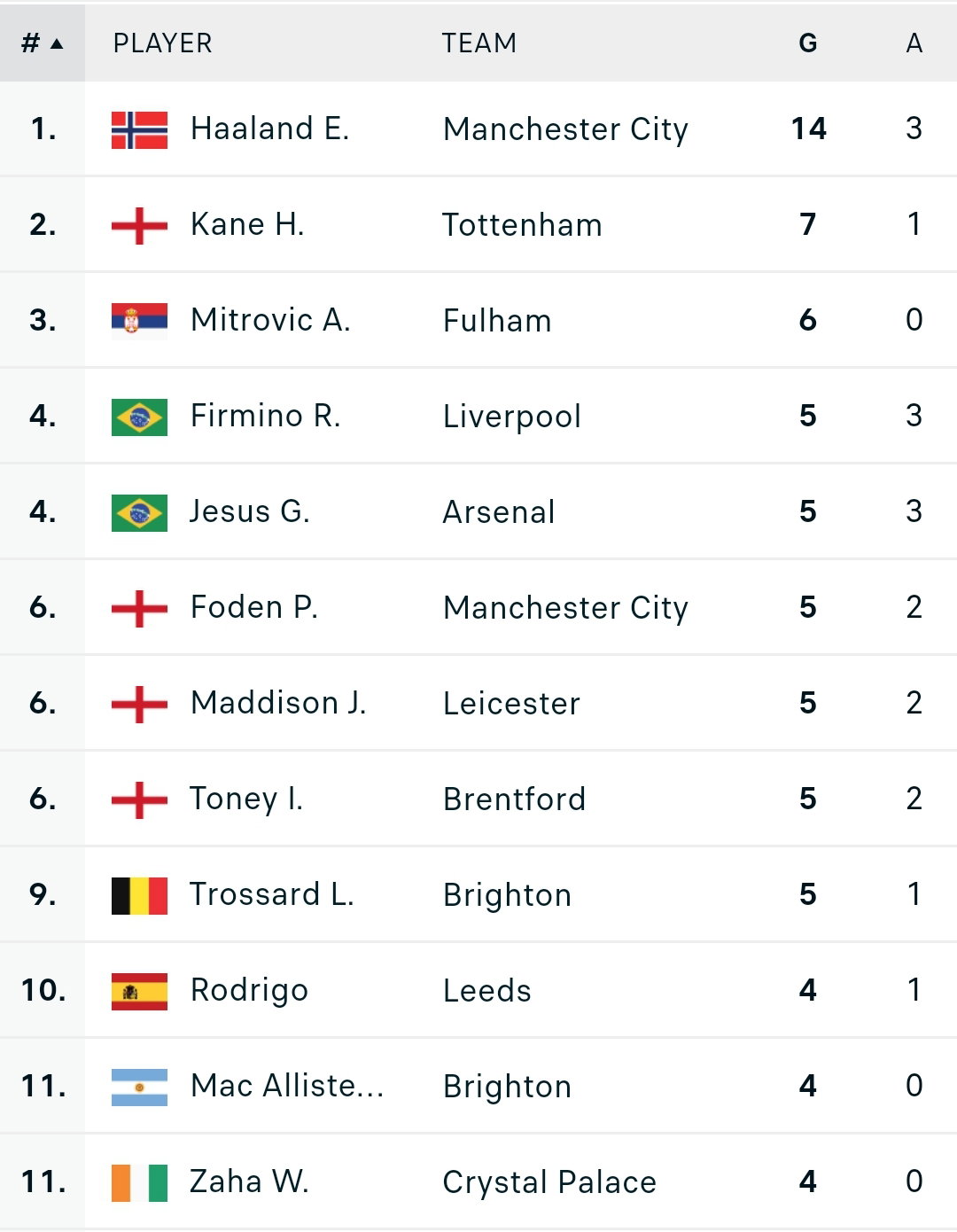Click the Argentina flag beside Mac Allister
This screenshot has width=957, height=1232.
tap(139, 1087)
